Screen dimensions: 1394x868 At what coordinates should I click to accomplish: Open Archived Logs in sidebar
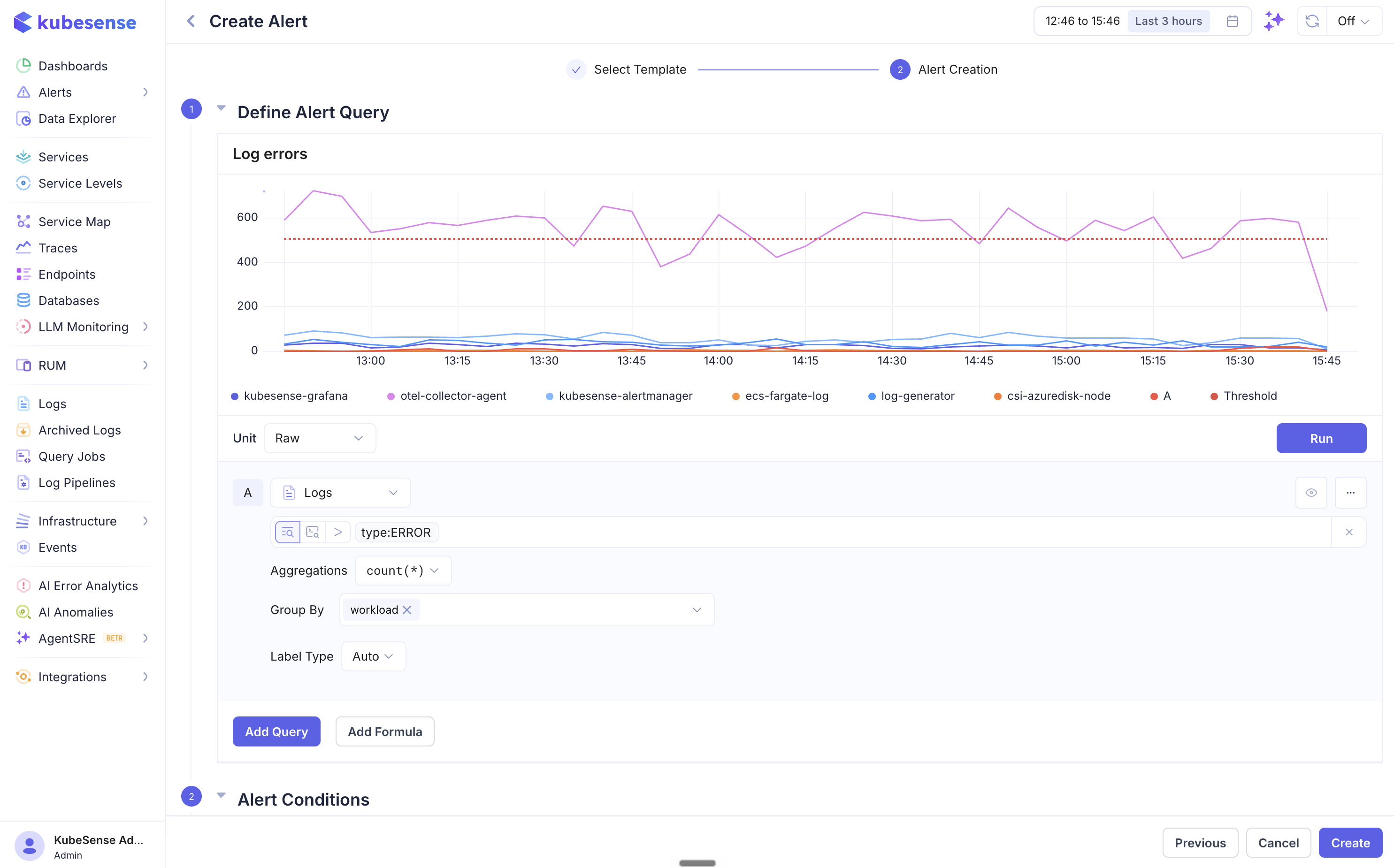pyautogui.click(x=79, y=430)
